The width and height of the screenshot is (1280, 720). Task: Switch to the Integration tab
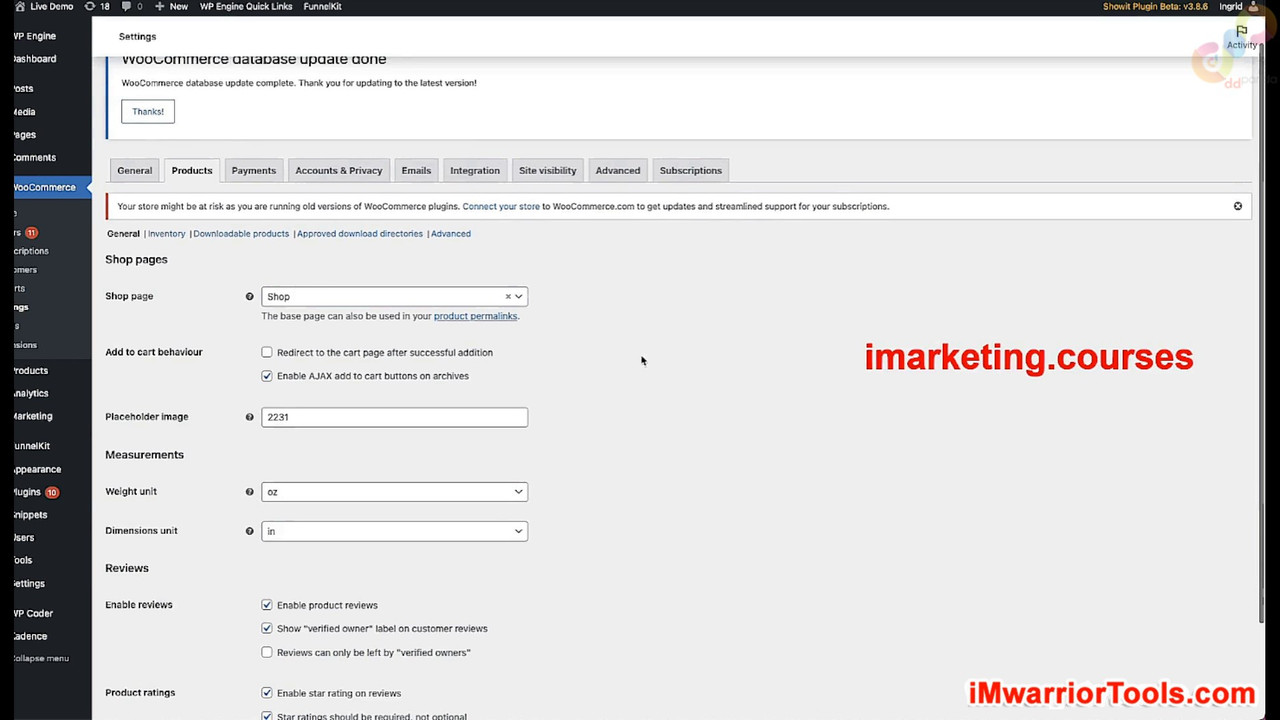[x=475, y=170]
